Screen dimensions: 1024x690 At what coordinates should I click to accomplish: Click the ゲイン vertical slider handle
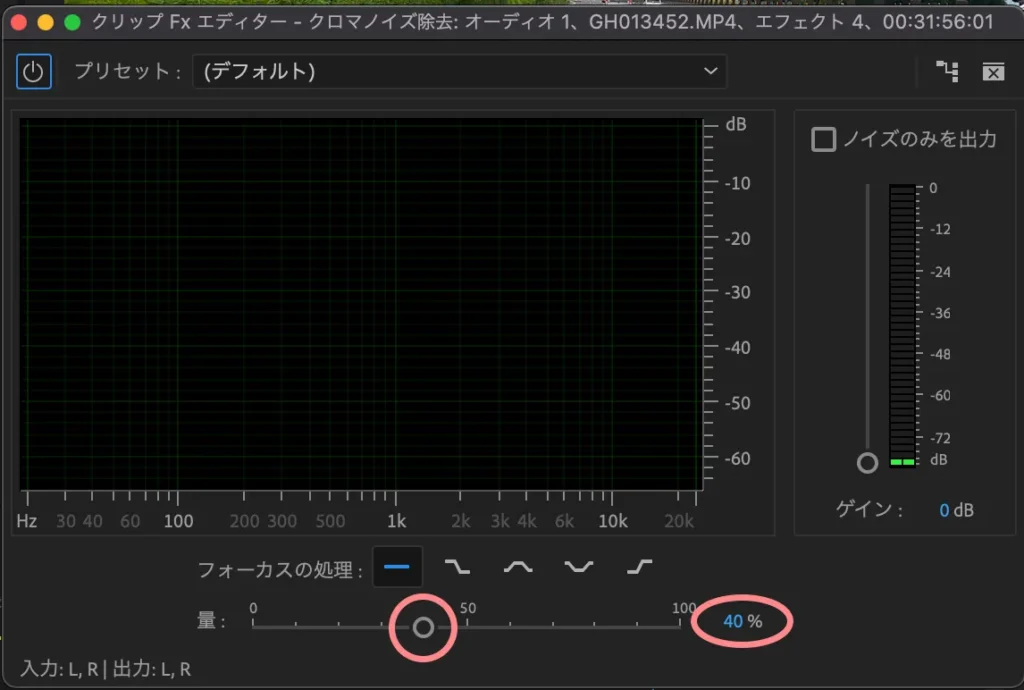coord(867,463)
